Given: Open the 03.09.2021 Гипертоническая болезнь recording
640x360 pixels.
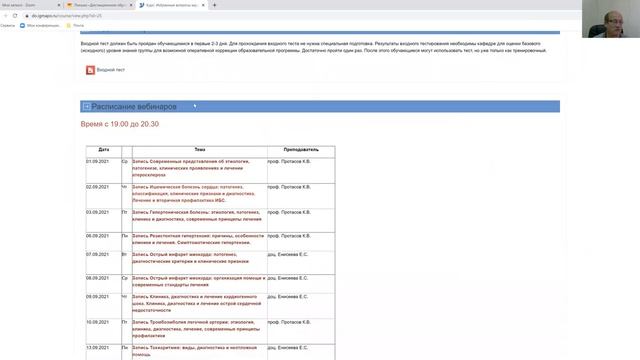Looking at the screenshot, I should (197, 216).
